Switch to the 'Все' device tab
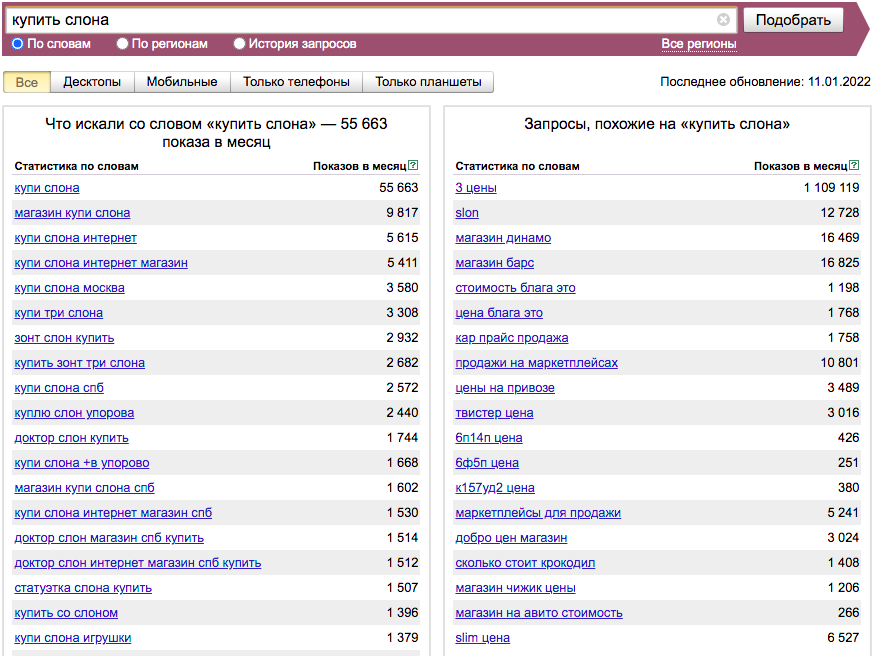 coord(27,82)
